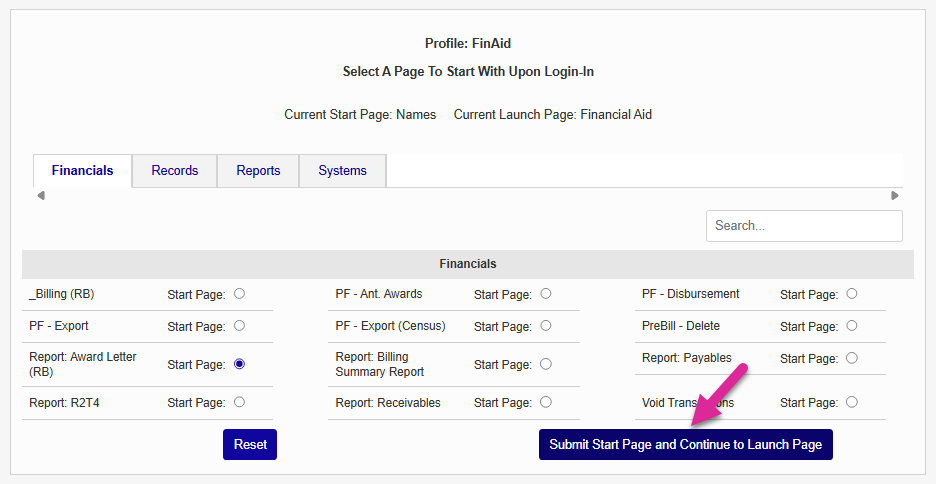Set Report: Payables as start page

[x=851, y=358]
